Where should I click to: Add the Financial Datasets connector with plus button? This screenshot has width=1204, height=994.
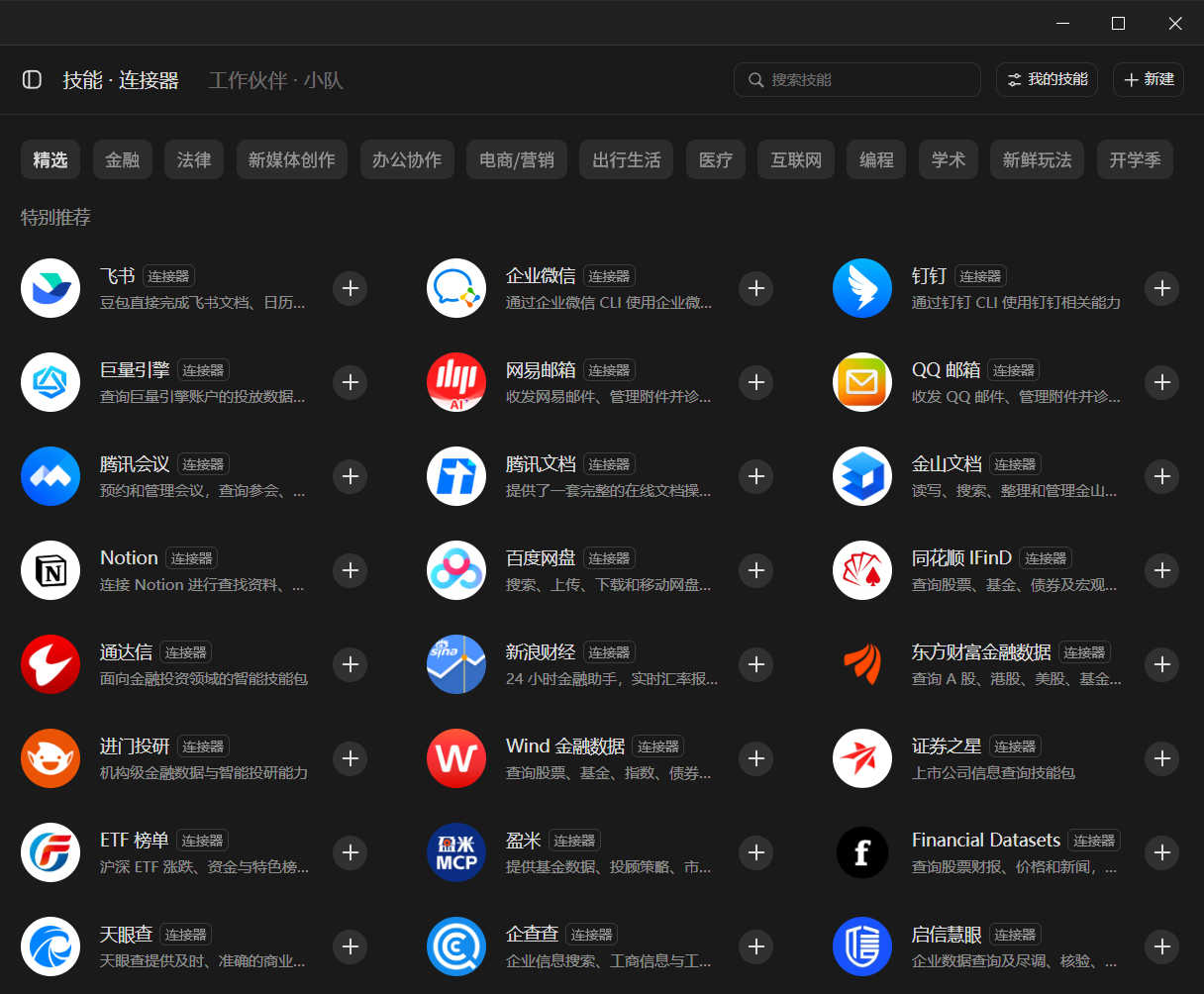pyautogui.click(x=1162, y=852)
